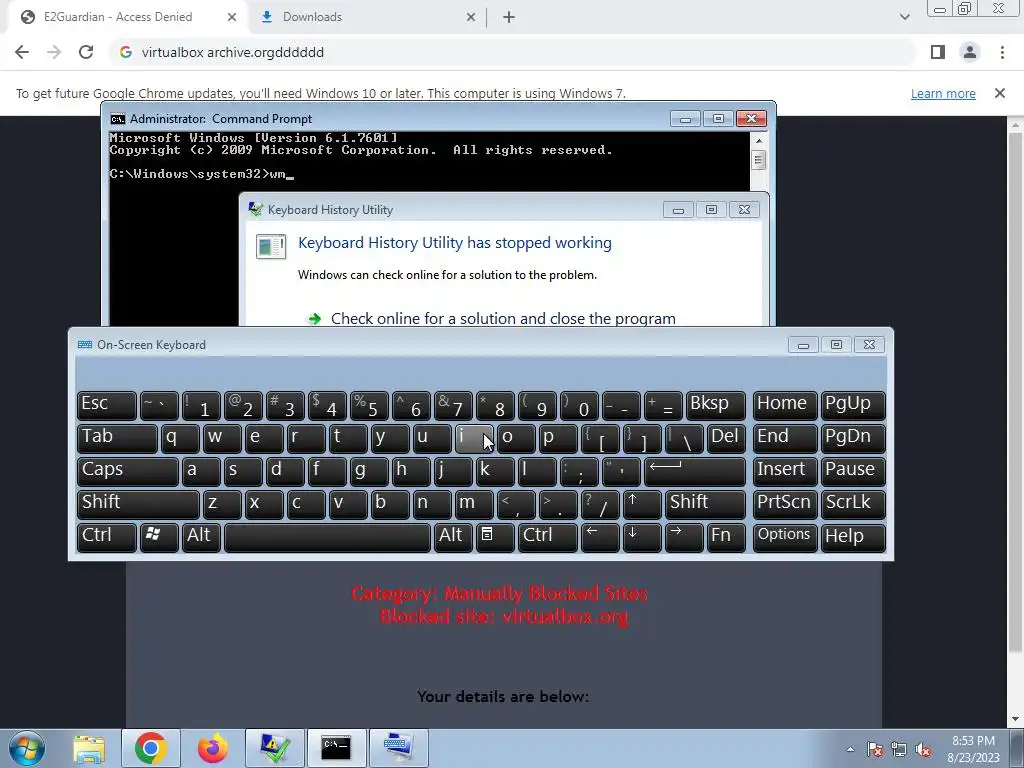Click the context menu key on keyboard
Image resolution: width=1024 pixels, height=768 pixels.
tap(494, 537)
